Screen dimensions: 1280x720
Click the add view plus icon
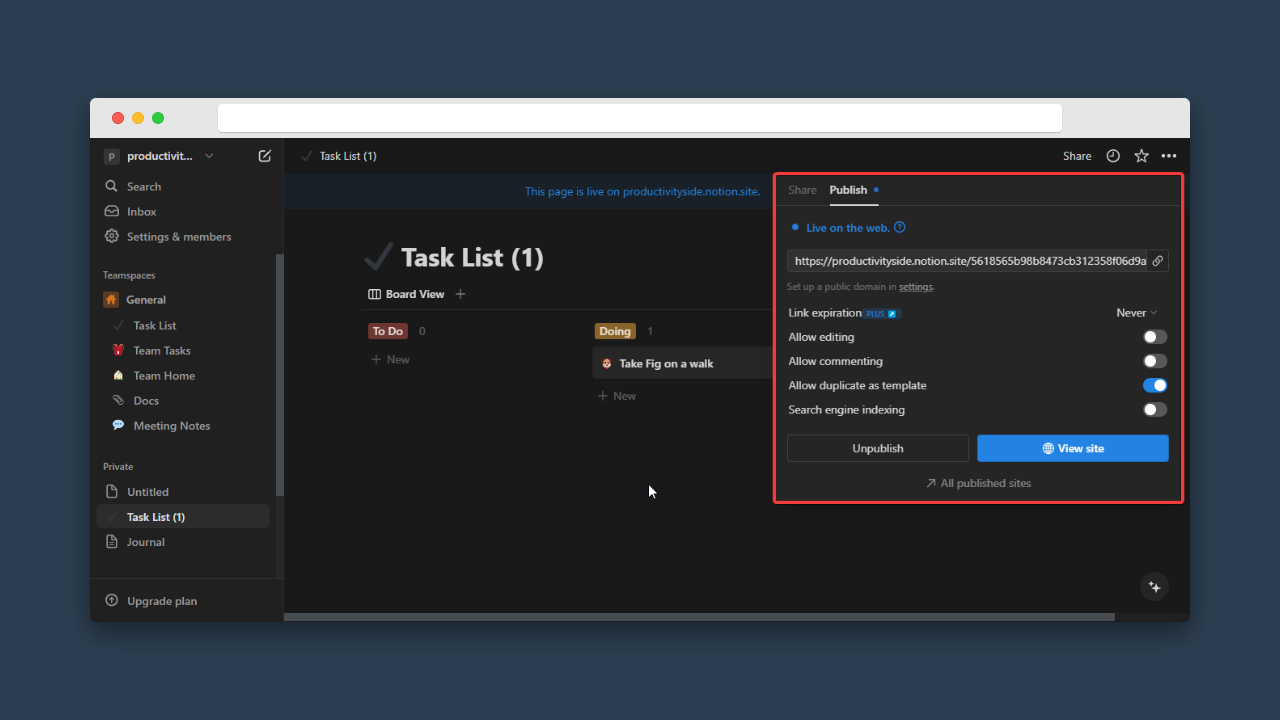[x=460, y=294]
